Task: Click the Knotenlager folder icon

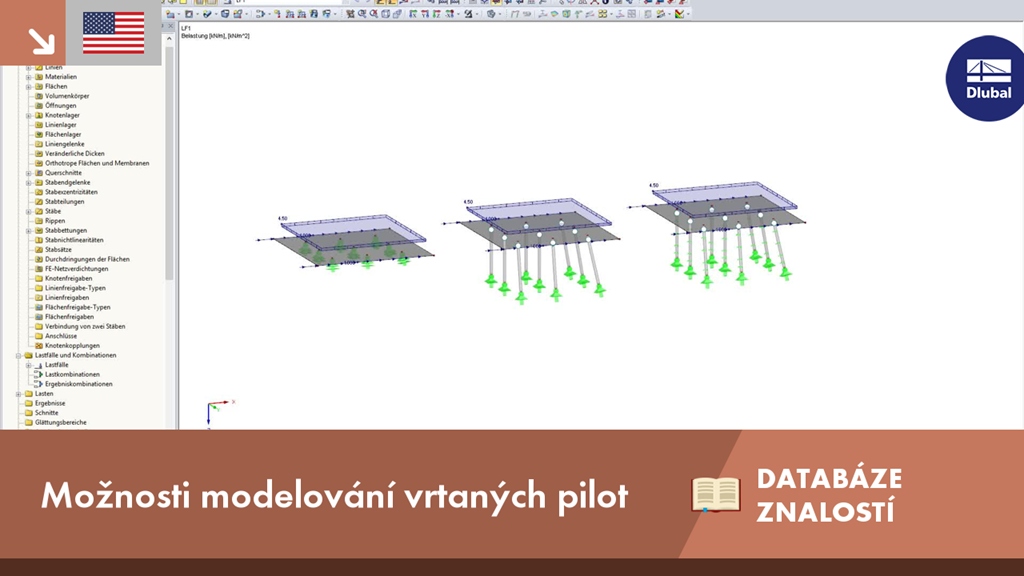Action: pyautogui.click(x=39, y=115)
